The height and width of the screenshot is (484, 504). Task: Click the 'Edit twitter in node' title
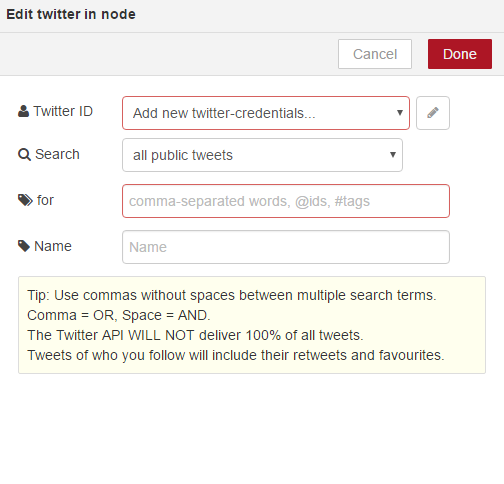point(71,14)
